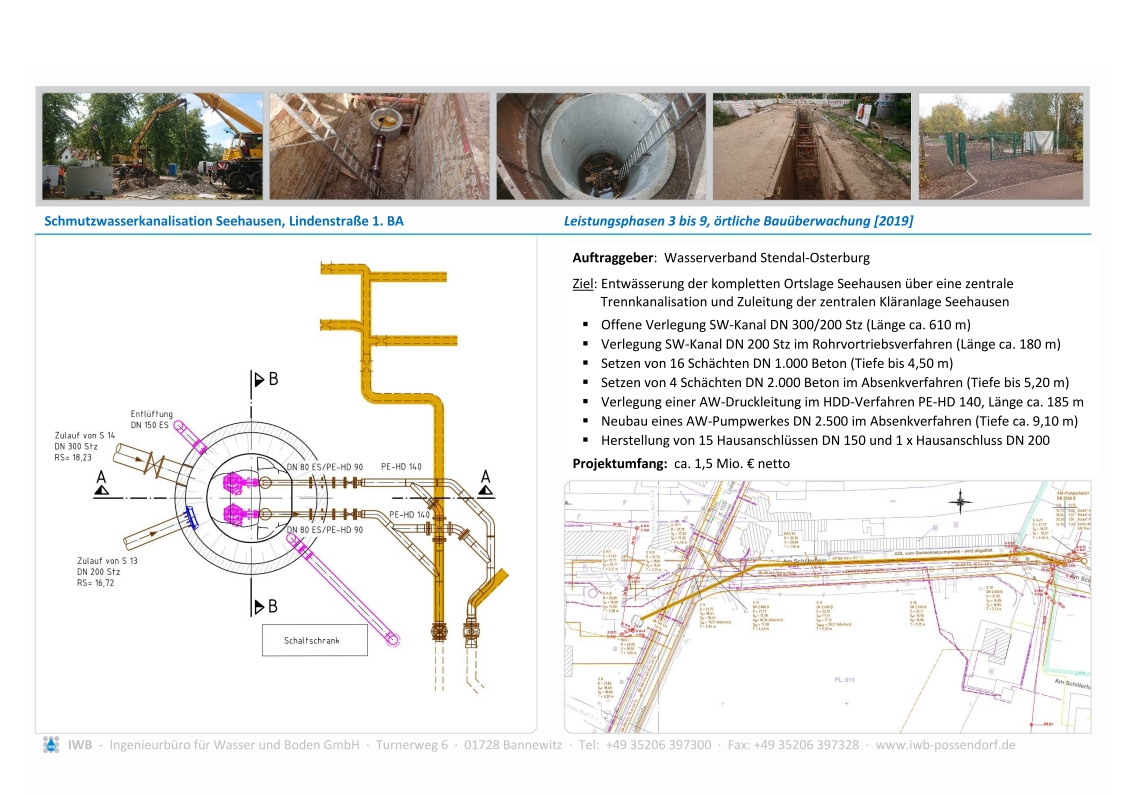The height and width of the screenshot is (794, 1123).
Task: Open the green fence gate photo
Action: (x=1000, y=146)
